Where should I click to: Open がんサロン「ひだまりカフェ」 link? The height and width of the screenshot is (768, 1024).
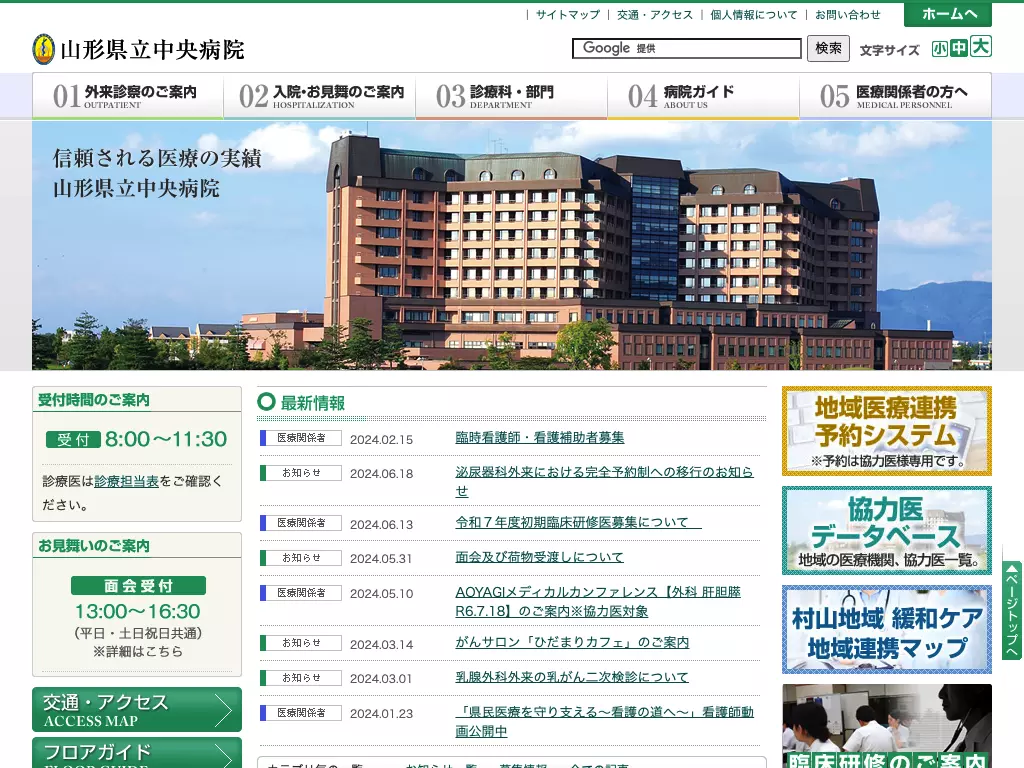tap(572, 642)
